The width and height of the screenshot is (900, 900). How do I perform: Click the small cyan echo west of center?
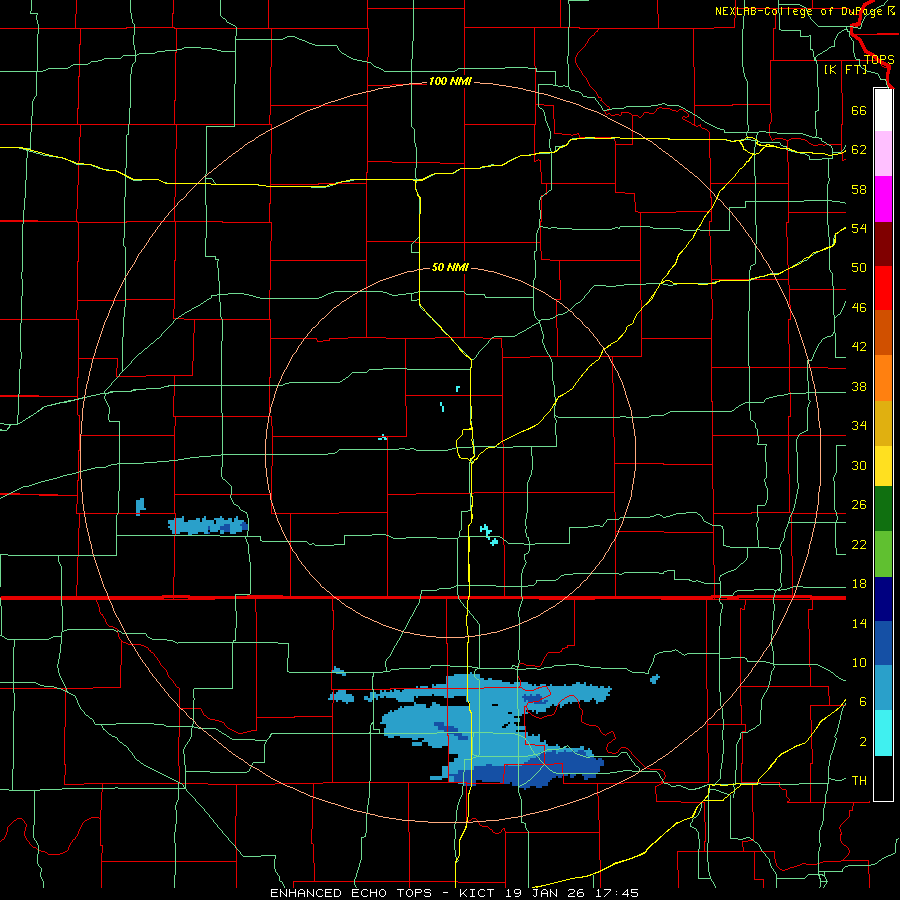coord(383,438)
